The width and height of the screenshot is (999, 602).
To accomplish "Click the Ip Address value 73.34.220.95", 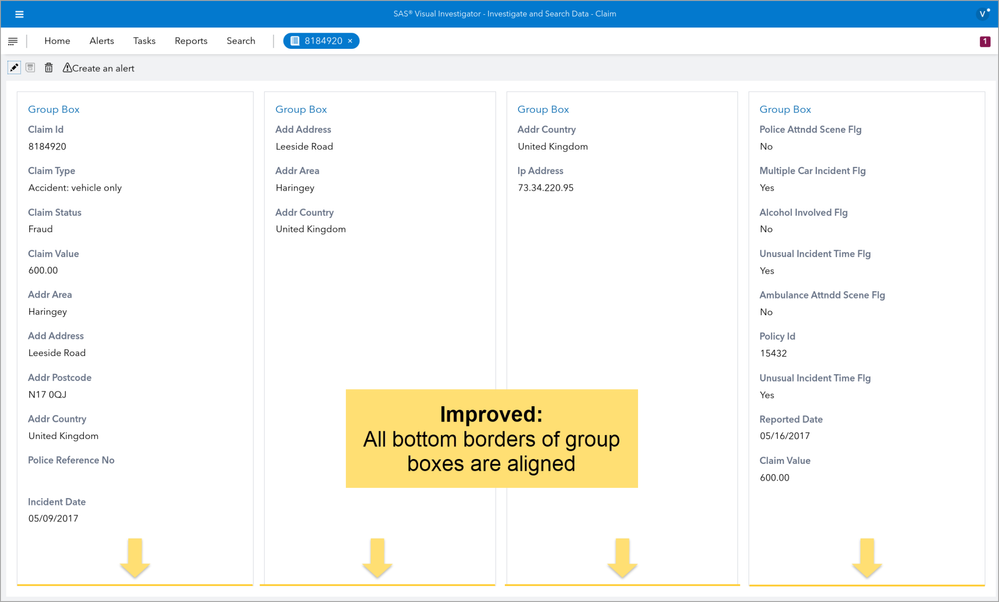I will [545, 188].
